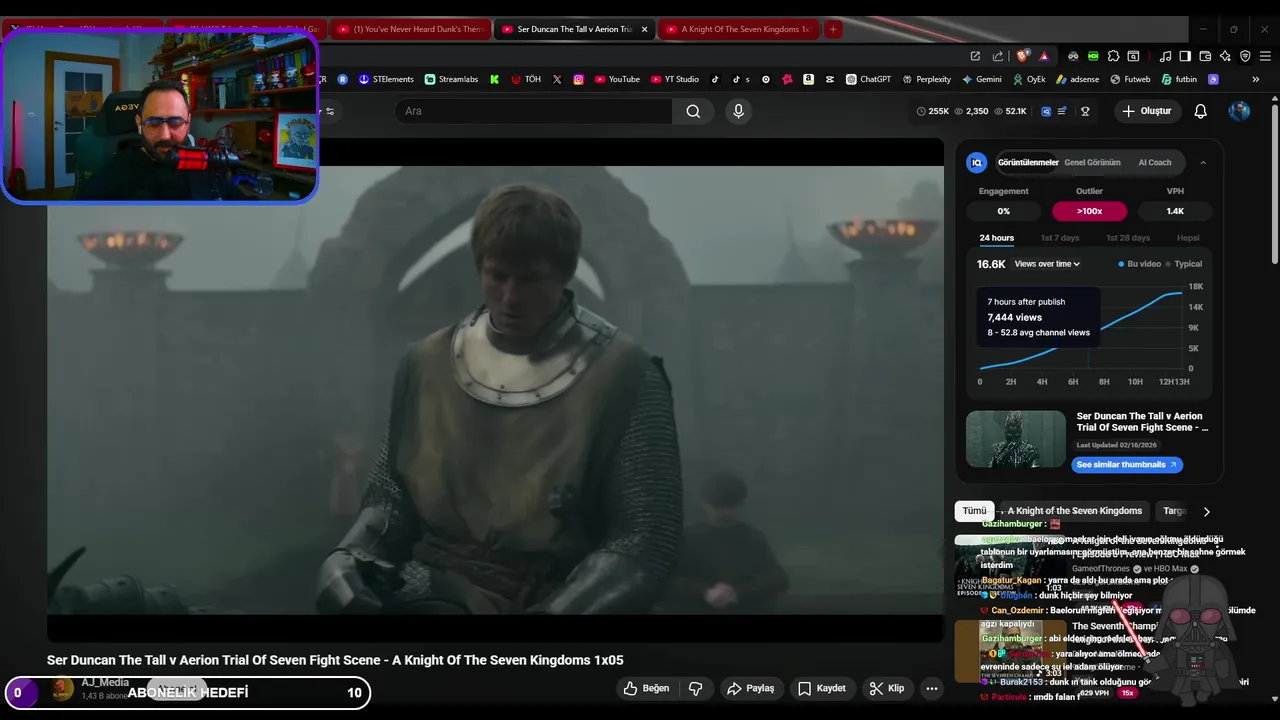Screen dimensions: 1280x720
Task: Select the Tümü category chip
Action: pos(974,511)
